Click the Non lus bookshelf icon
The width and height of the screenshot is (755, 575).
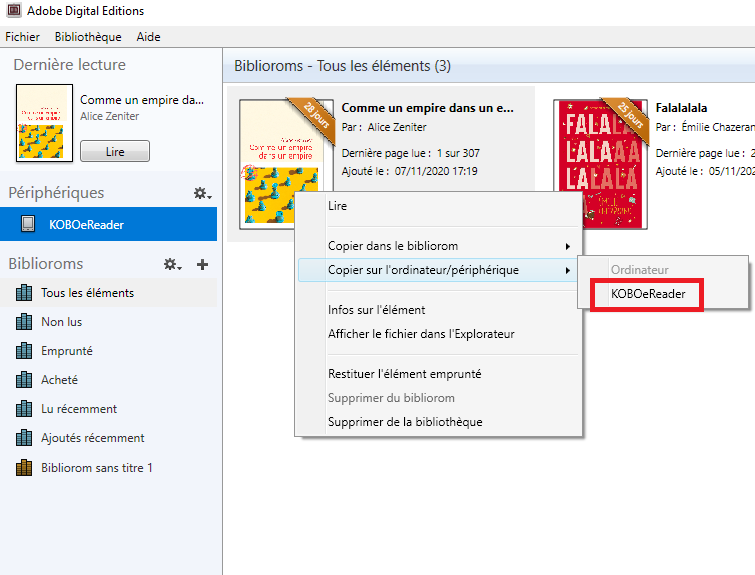coord(24,322)
